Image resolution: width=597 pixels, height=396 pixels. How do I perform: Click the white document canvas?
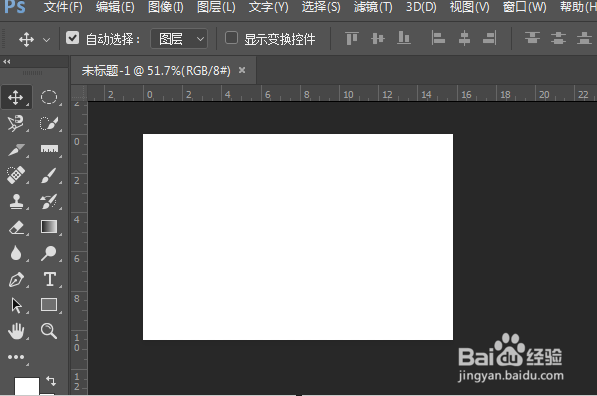click(298, 236)
